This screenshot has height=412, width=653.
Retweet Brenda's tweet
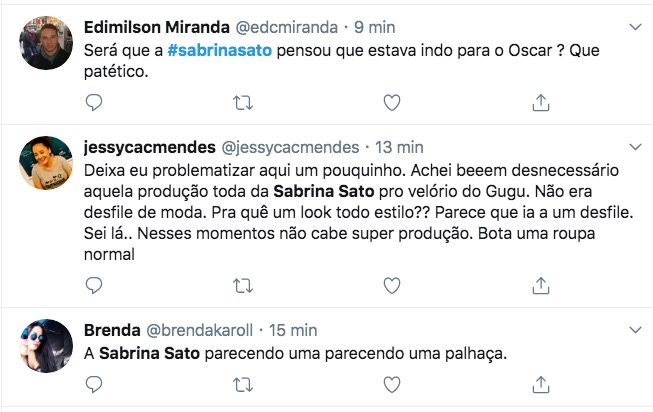pos(242,384)
